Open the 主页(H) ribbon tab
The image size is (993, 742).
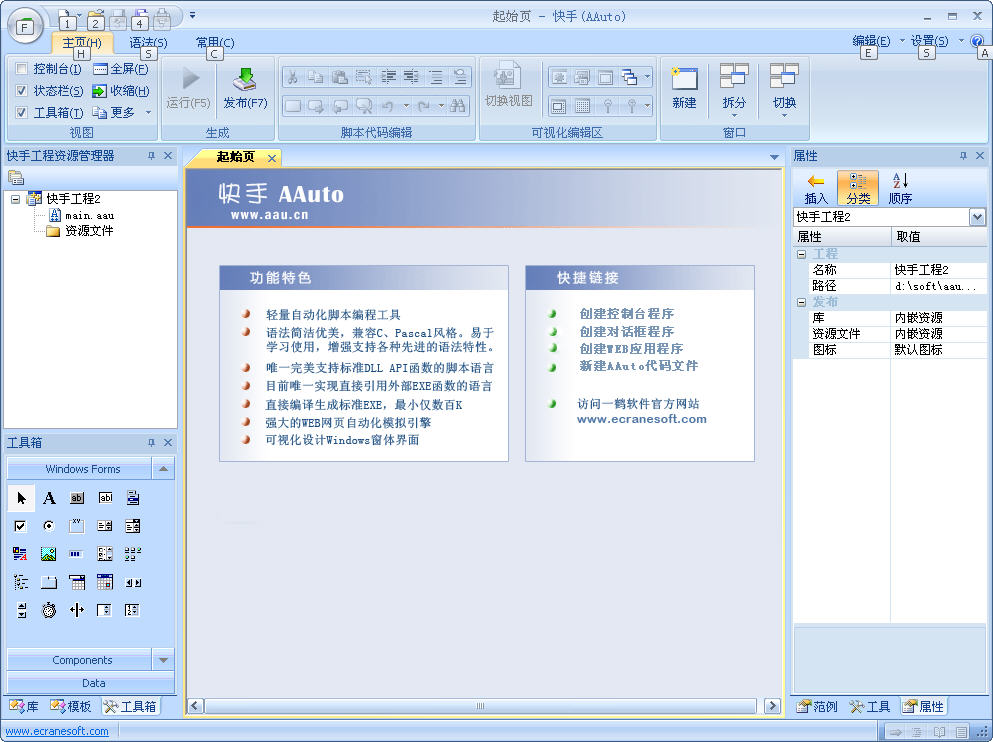point(82,42)
